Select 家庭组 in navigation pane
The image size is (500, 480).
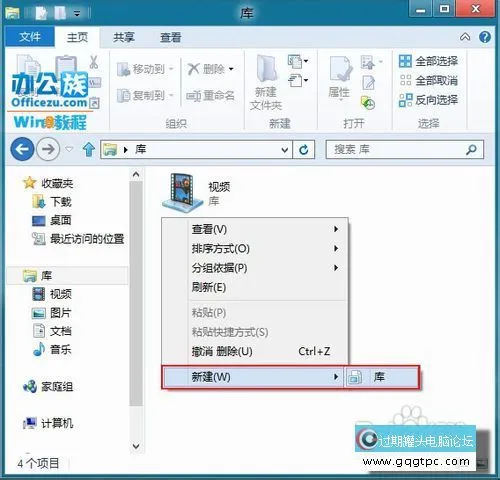tap(48, 387)
